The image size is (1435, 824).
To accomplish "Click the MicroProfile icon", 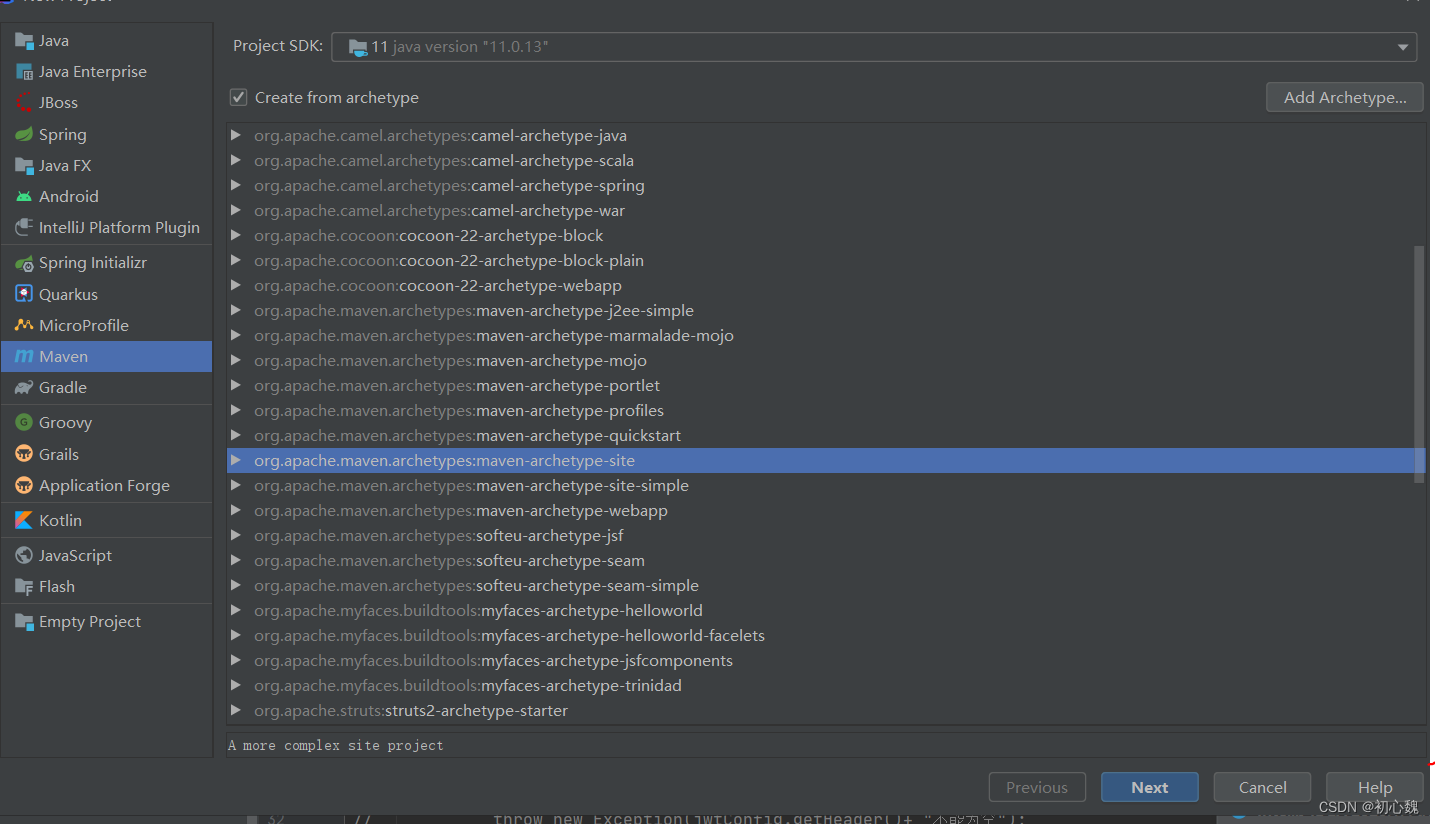I will pyautogui.click(x=24, y=326).
